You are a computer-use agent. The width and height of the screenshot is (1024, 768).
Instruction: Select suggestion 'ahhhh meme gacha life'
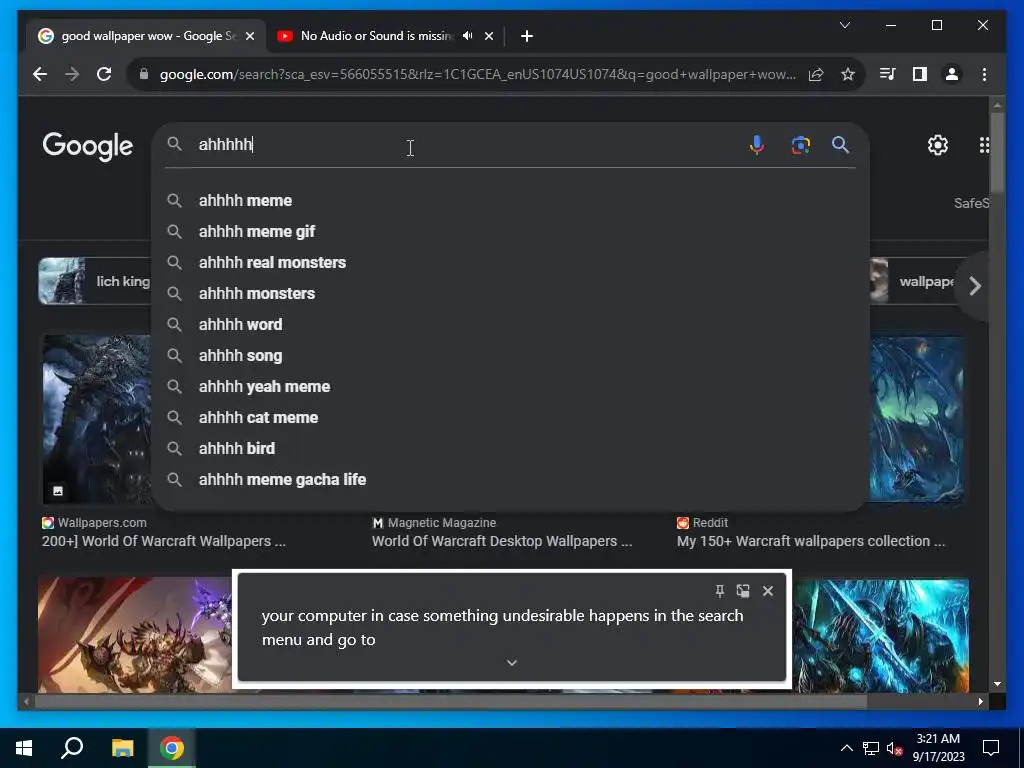[x=510, y=479]
